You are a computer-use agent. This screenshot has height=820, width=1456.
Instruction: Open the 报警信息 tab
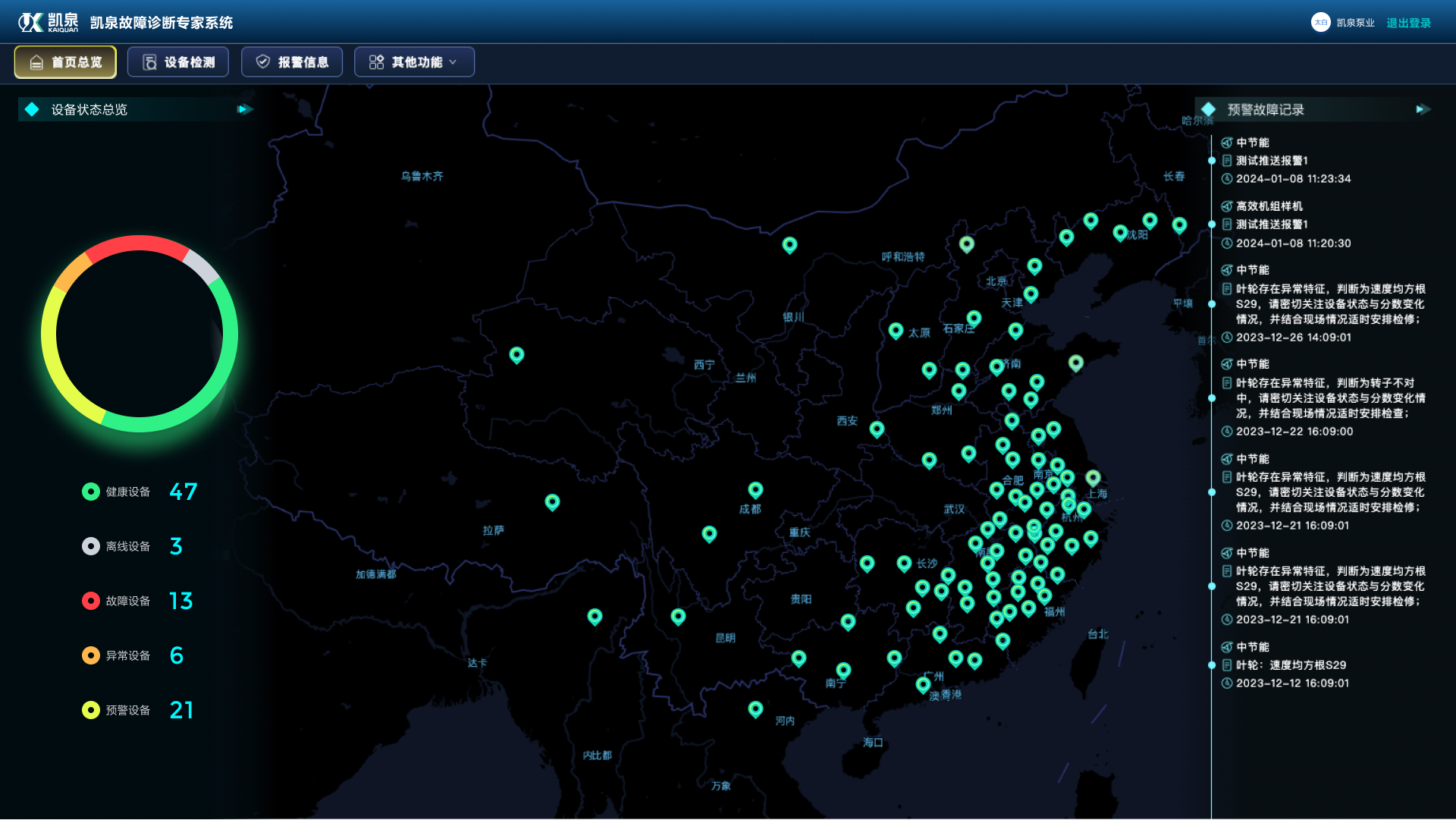292,62
